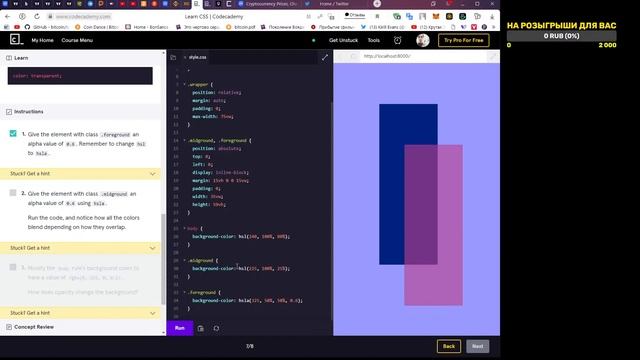Collapse the body rule fold arrow
The height and width of the screenshot is (360, 640).
[184, 229]
